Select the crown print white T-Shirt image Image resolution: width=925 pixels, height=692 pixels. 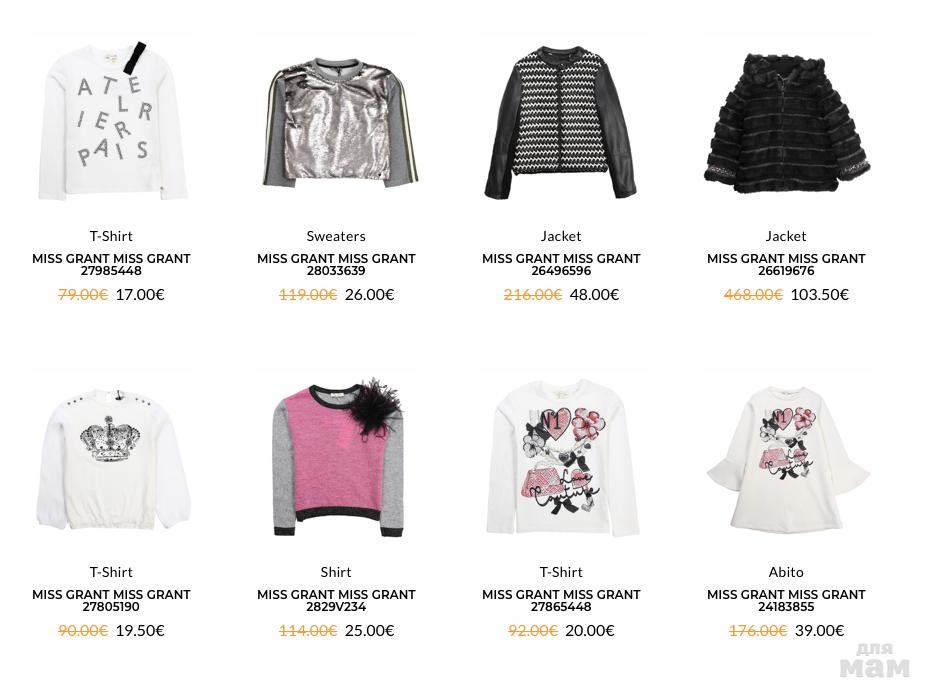coord(111,457)
